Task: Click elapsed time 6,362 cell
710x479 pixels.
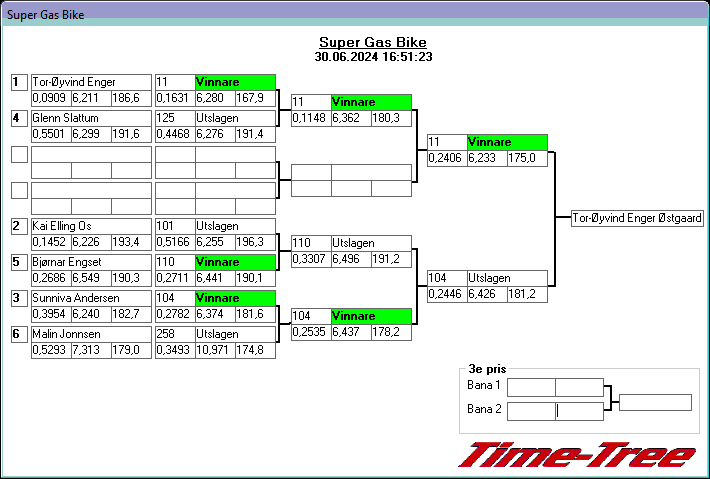Action: tap(351, 118)
